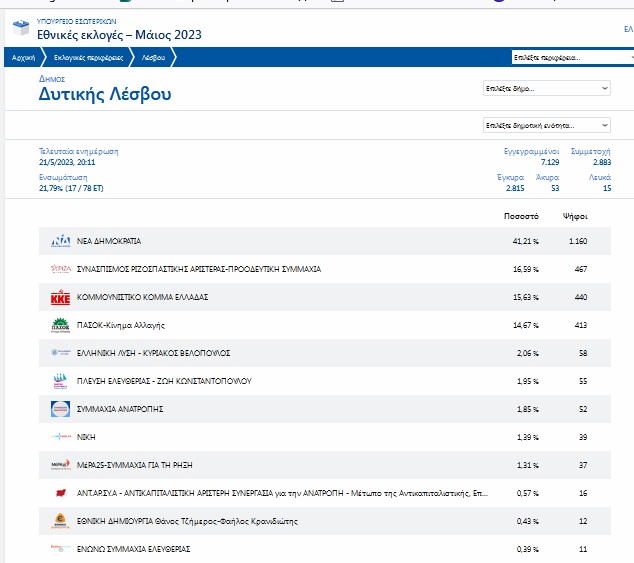
Task: Click the turnout value 2.883
Action: [602, 162]
